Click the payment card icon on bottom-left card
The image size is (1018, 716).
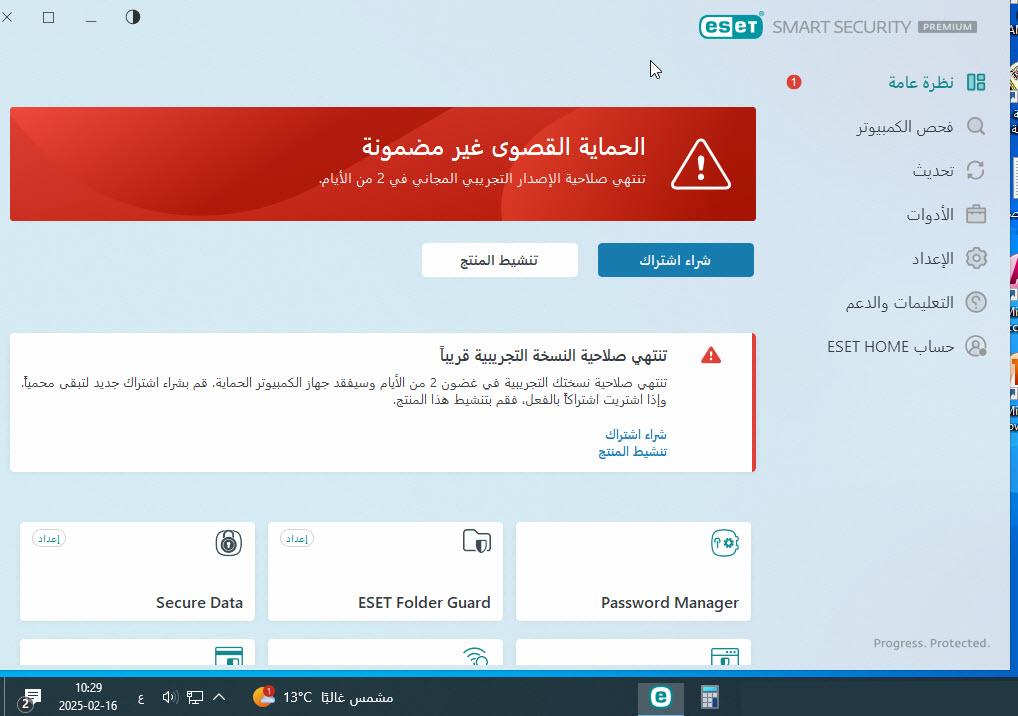pos(229,656)
